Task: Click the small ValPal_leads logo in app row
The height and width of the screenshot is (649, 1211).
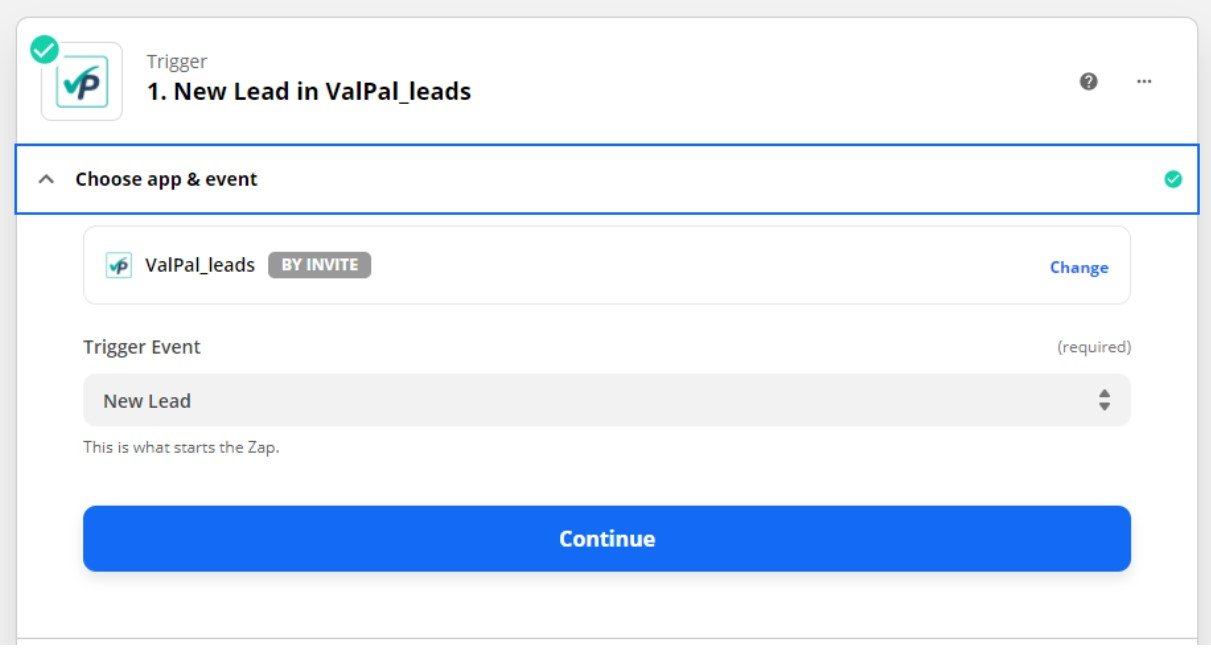Action: point(119,265)
